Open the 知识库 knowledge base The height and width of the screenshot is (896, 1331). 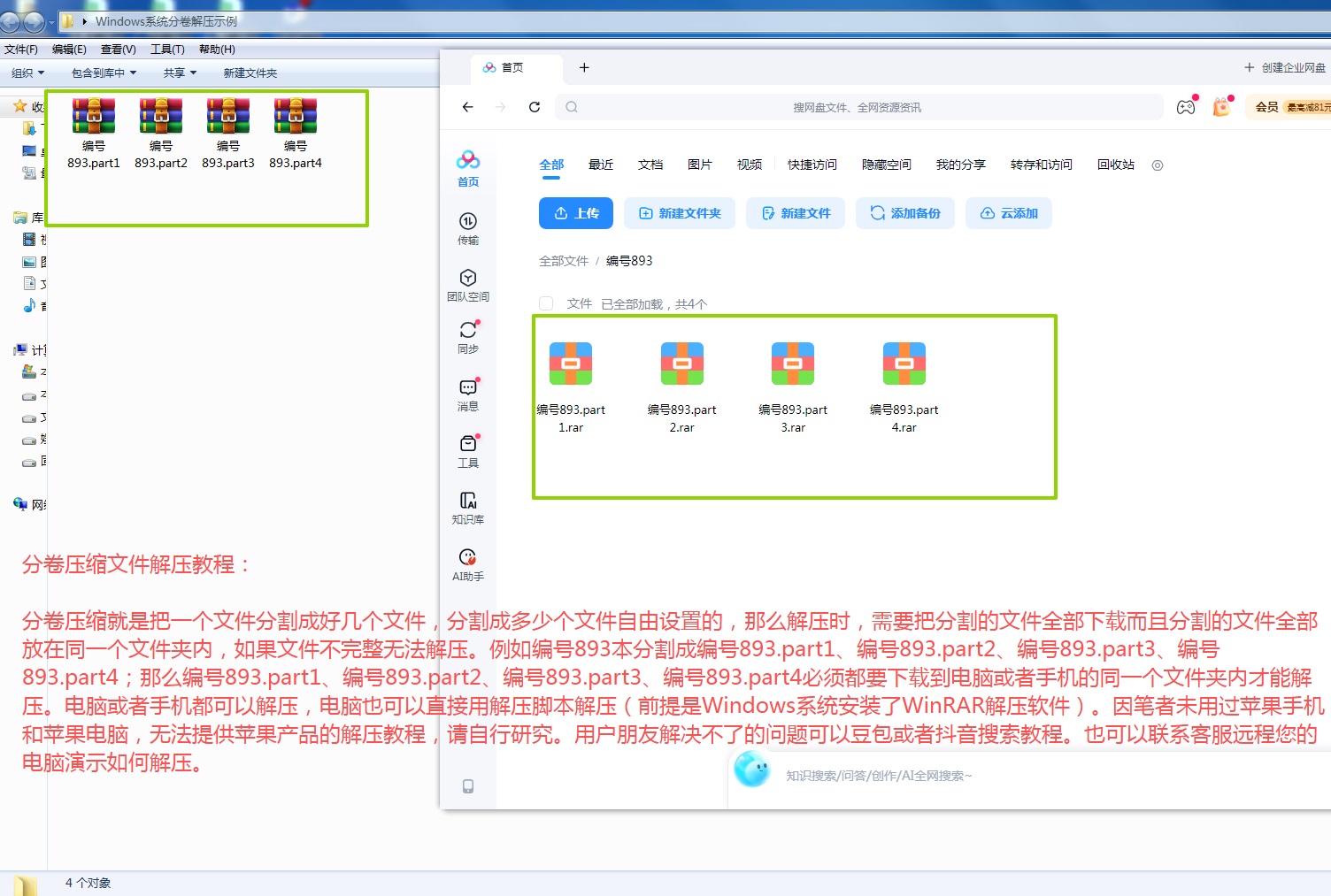pyautogui.click(x=468, y=508)
